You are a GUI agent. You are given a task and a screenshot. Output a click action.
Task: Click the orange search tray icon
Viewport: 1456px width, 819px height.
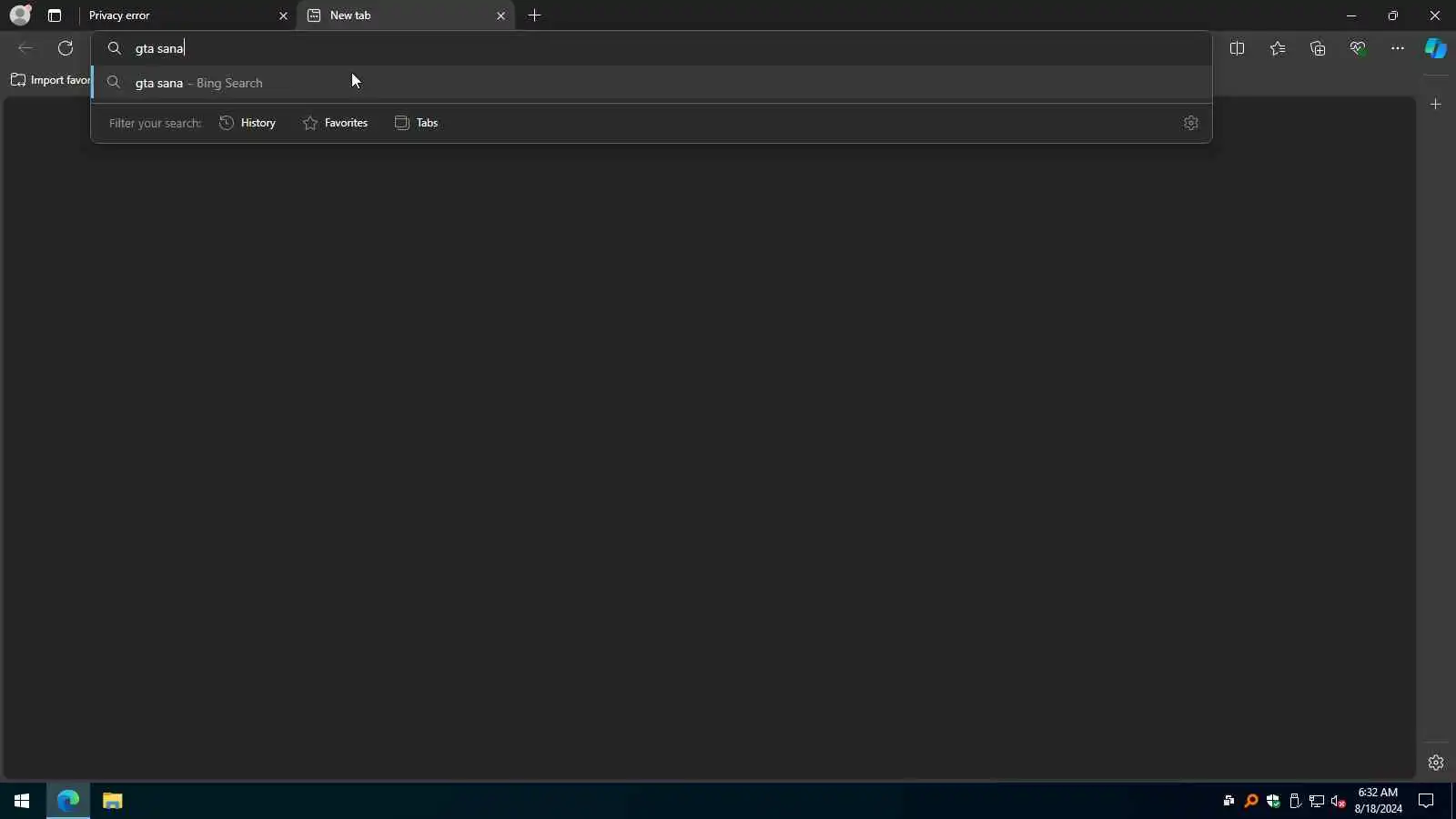[1251, 801]
